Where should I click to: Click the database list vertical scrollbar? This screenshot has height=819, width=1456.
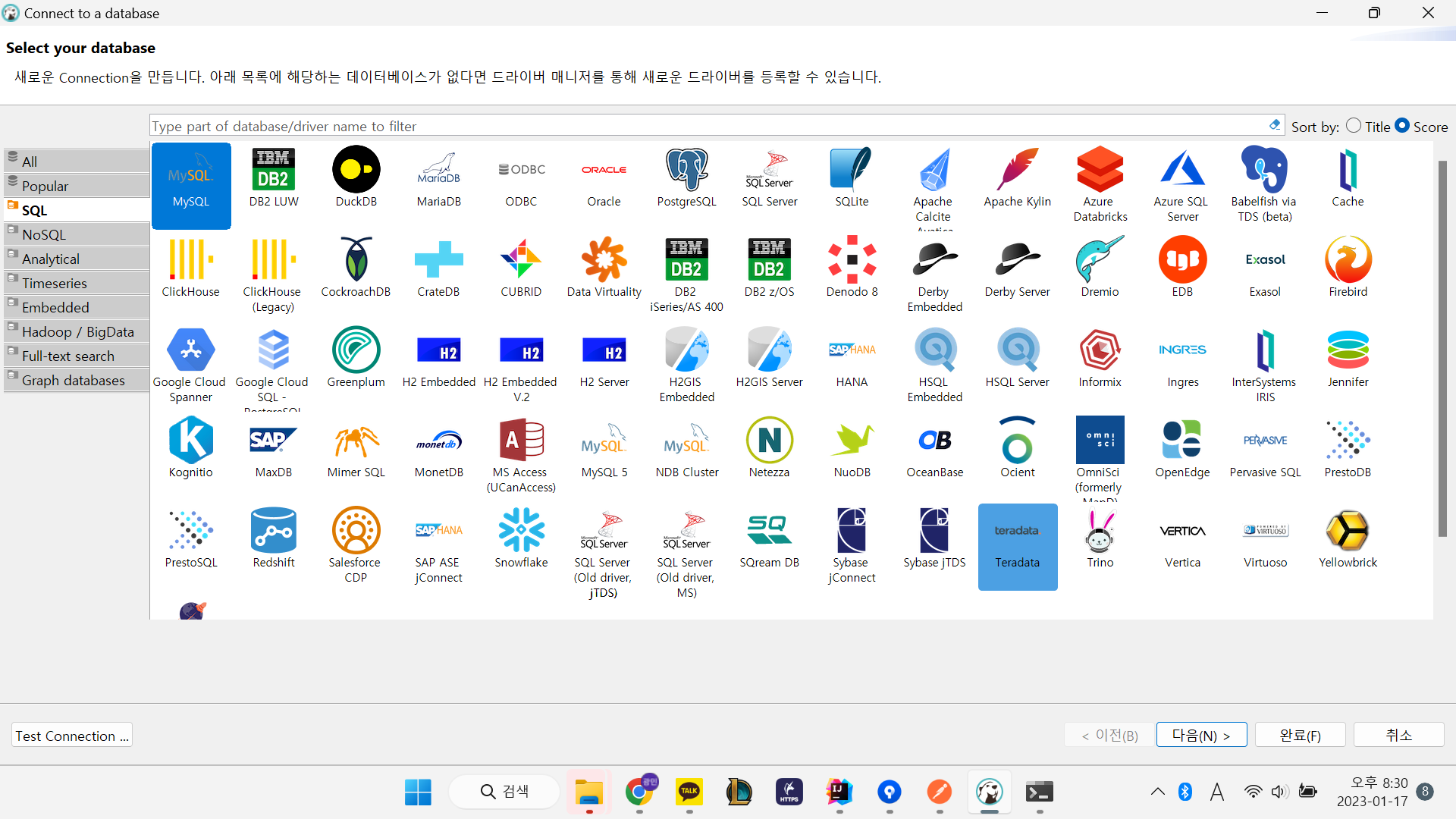(x=1442, y=349)
